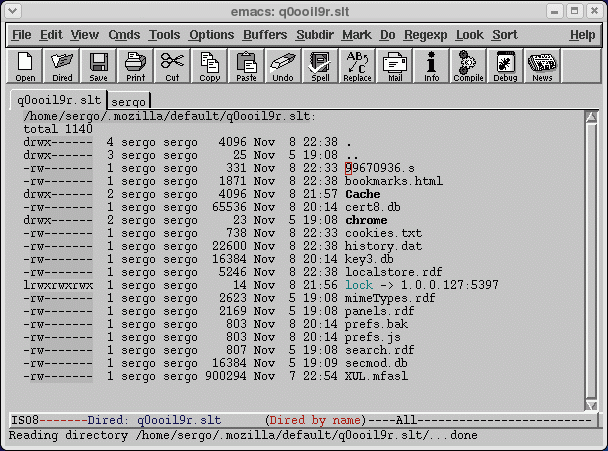Open the View menu
The height and width of the screenshot is (451, 608).
click(85, 35)
